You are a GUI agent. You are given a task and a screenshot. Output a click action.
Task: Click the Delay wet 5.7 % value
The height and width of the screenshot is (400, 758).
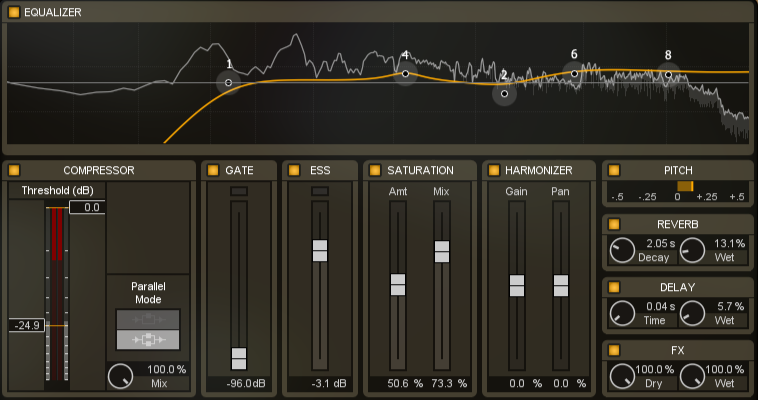[730, 306]
